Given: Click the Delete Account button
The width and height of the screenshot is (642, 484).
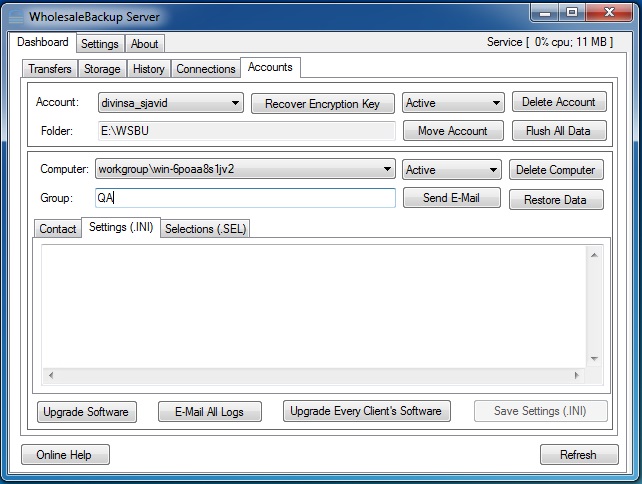Looking at the screenshot, I should 559,102.
